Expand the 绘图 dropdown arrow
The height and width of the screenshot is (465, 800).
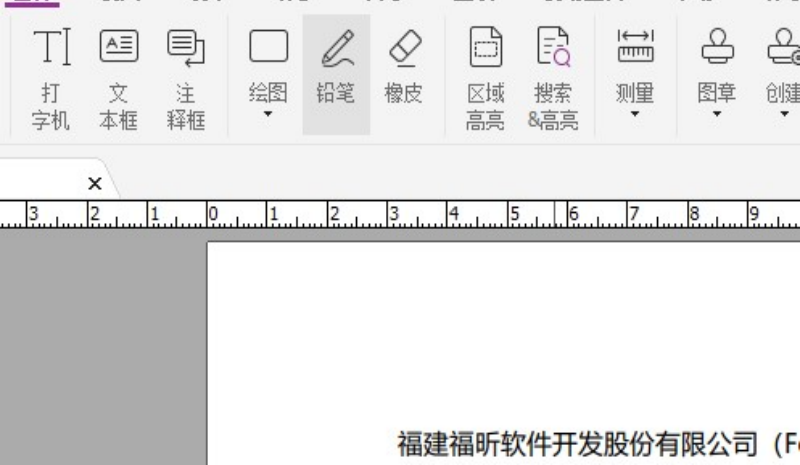point(268,114)
